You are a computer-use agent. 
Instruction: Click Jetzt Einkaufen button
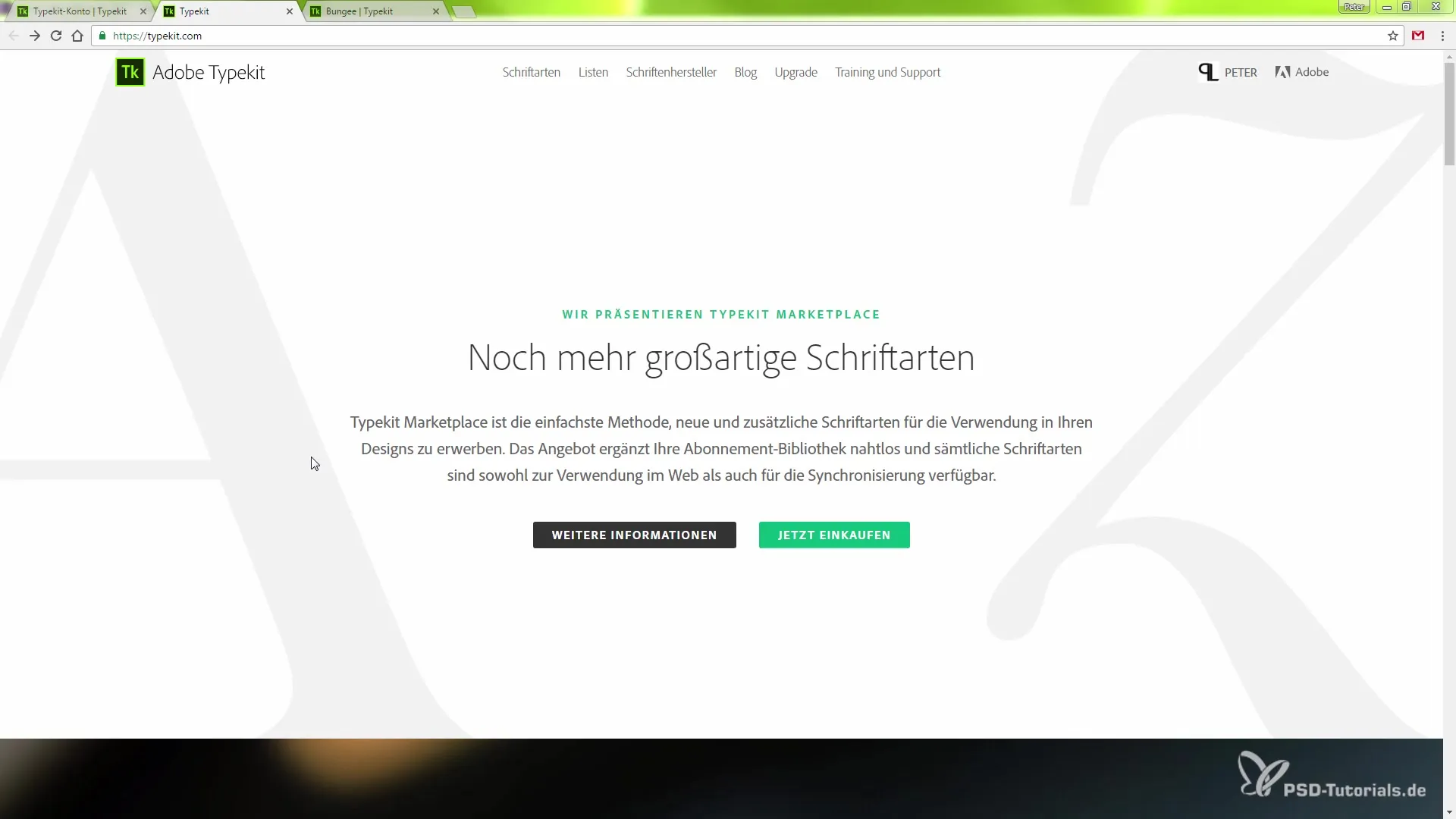[x=834, y=535]
